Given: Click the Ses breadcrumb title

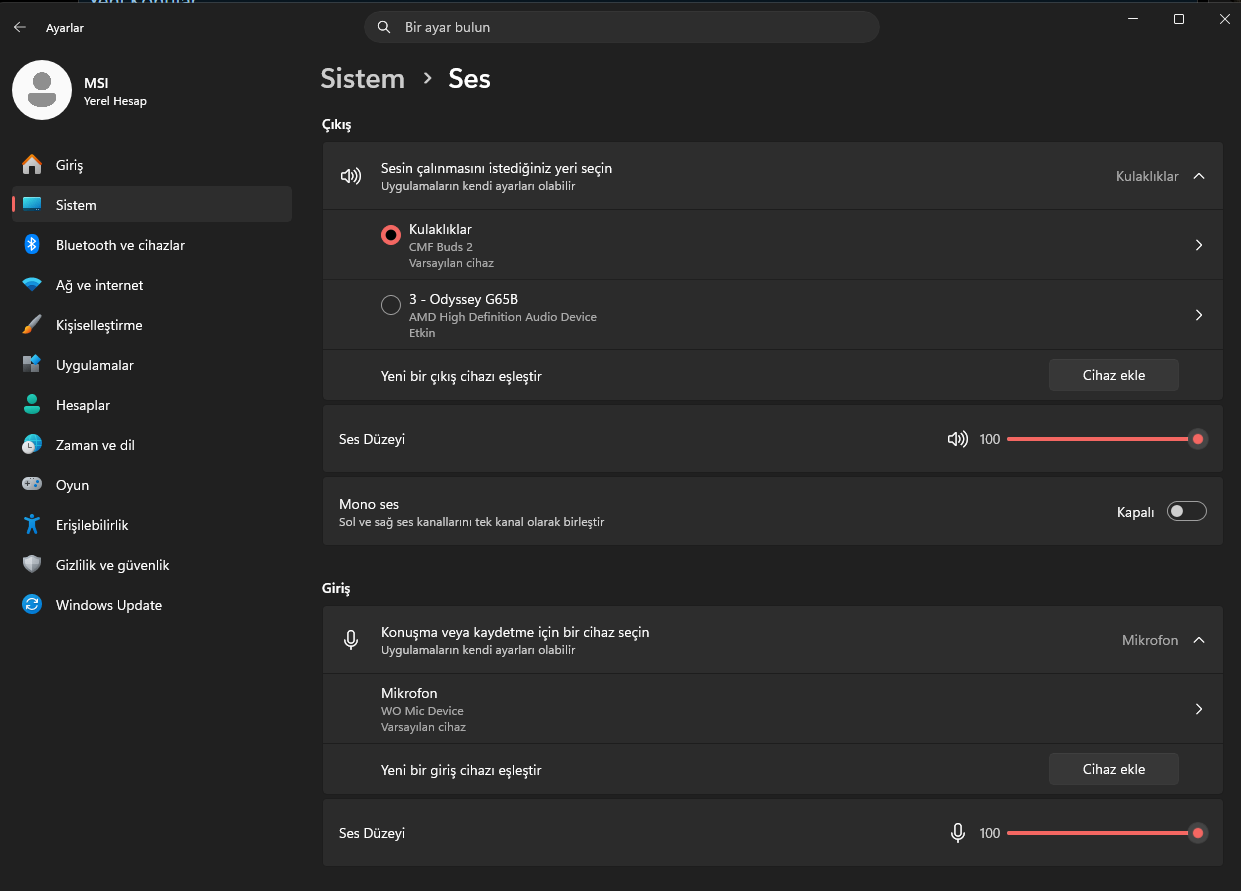Looking at the screenshot, I should [469, 79].
